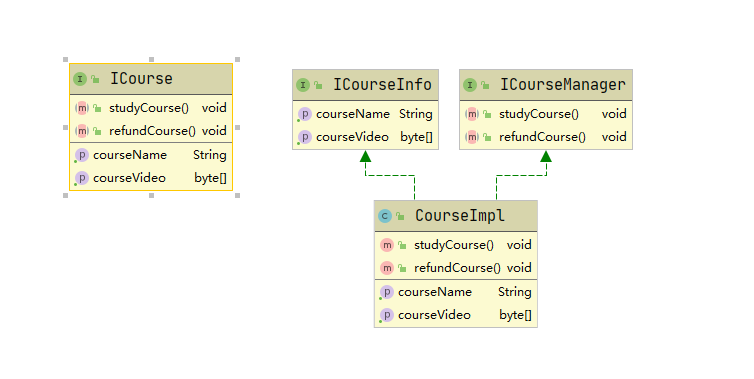Click property icon beside courseName in ICourse

[82, 155]
